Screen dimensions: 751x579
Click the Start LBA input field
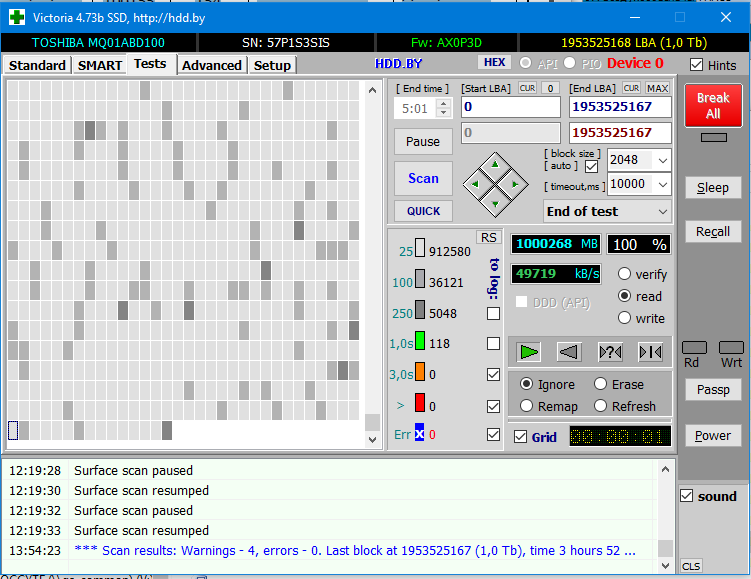tap(511, 107)
